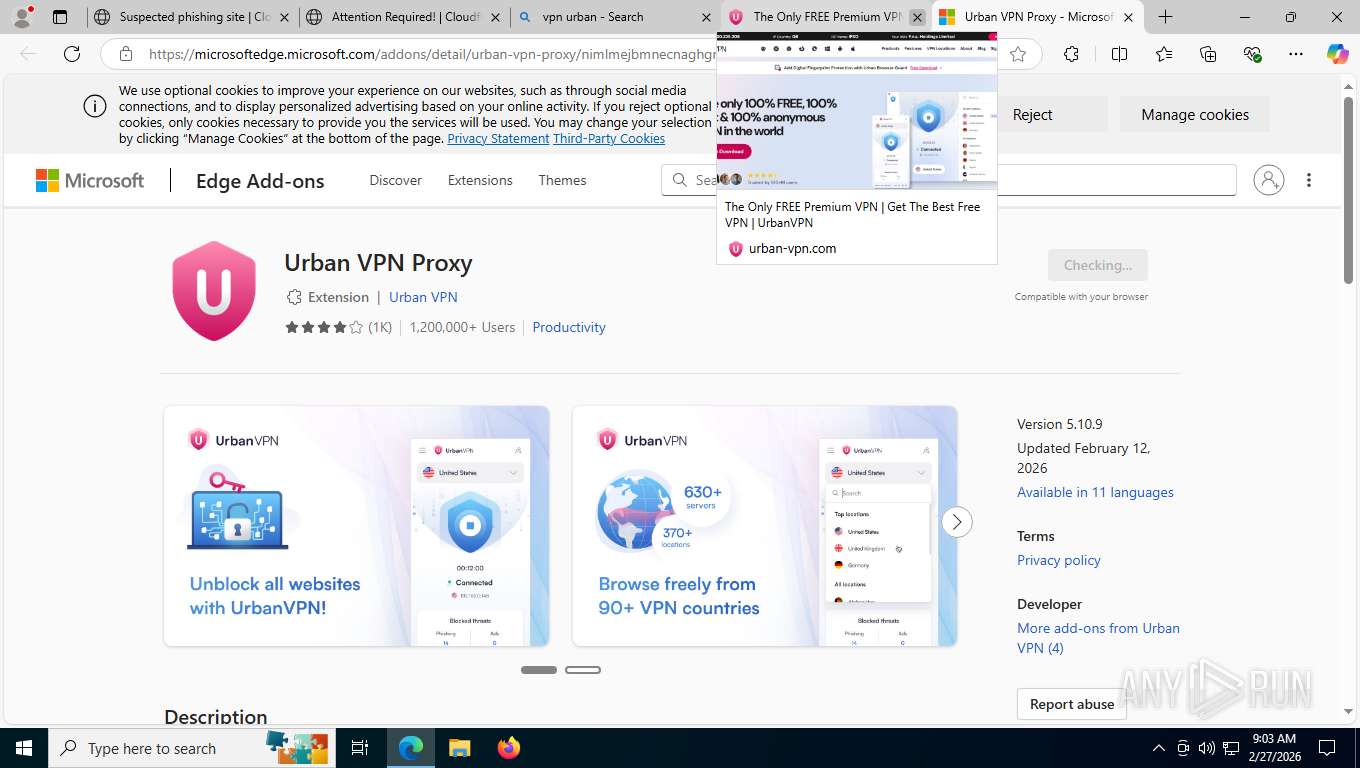This screenshot has width=1360, height=768.
Task: Show hidden system tray icons
Action: pos(1159,748)
